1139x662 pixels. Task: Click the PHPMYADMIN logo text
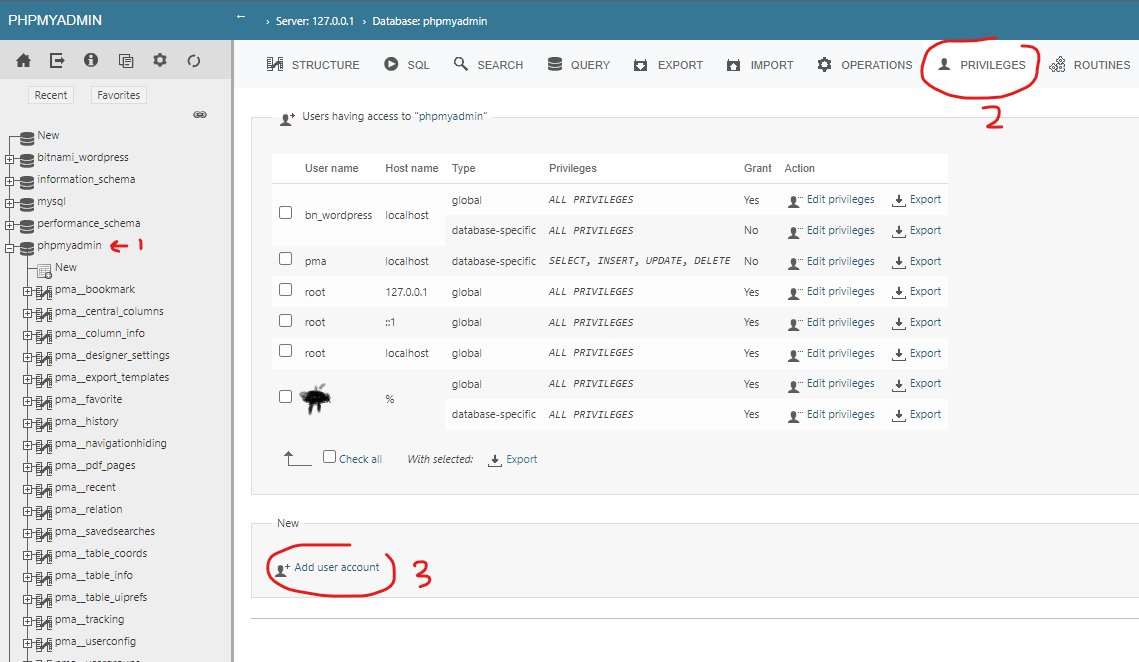click(x=55, y=20)
